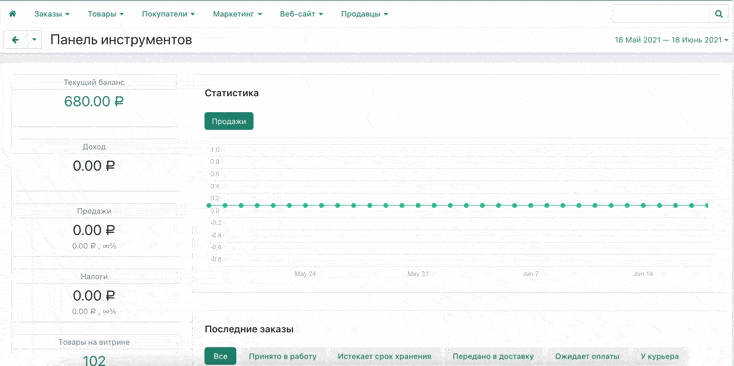Open the Маркетинг menu
The height and width of the screenshot is (366, 734).
coord(237,14)
